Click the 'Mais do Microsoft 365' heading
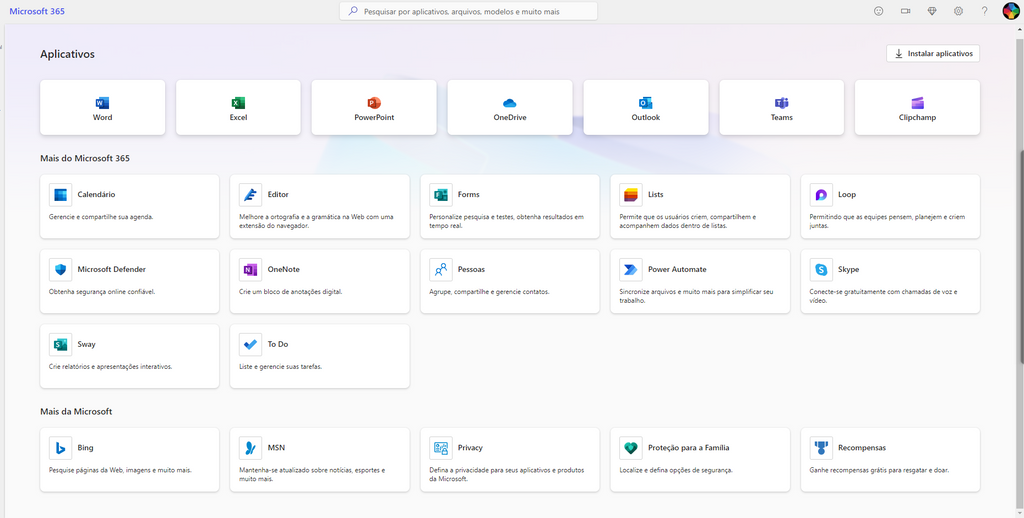The height and width of the screenshot is (518, 1024). (85, 158)
